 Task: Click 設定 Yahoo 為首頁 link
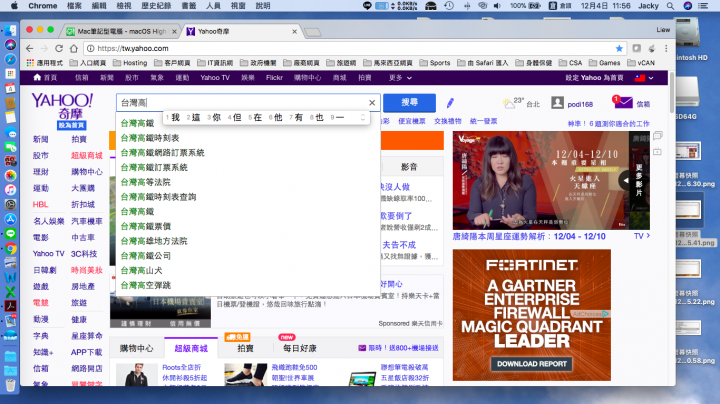pyautogui.click(x=594, y=78)
